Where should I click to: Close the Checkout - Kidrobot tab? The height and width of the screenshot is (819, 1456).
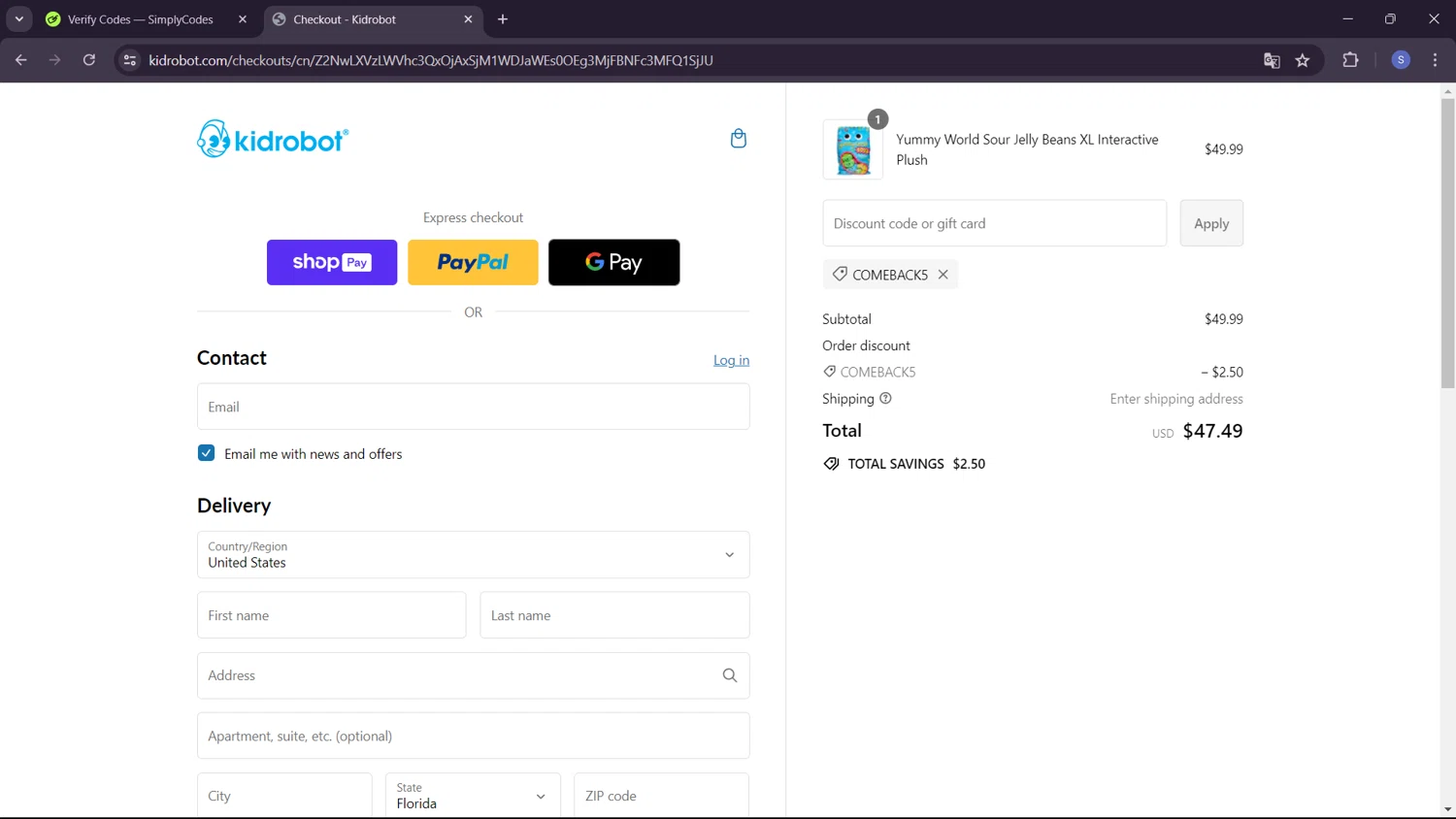coord(468,19)
